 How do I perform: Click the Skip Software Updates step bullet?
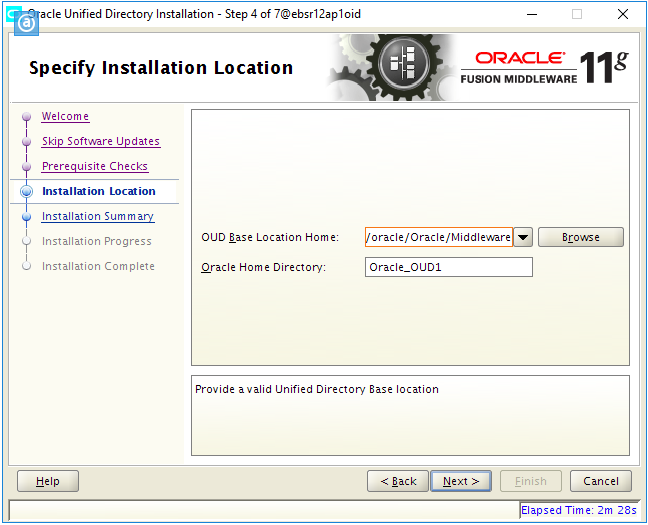pos(26,141)
